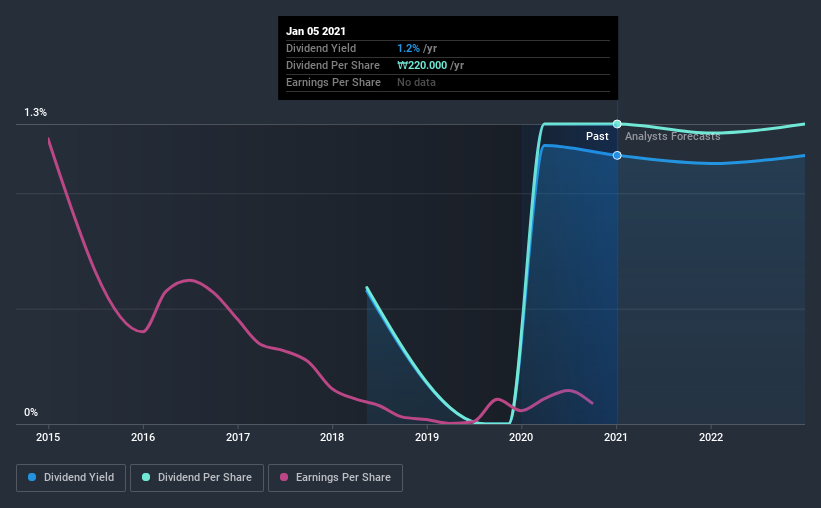Click the blue Dividend Yield data point marker
821x508 pixels.
617,155
